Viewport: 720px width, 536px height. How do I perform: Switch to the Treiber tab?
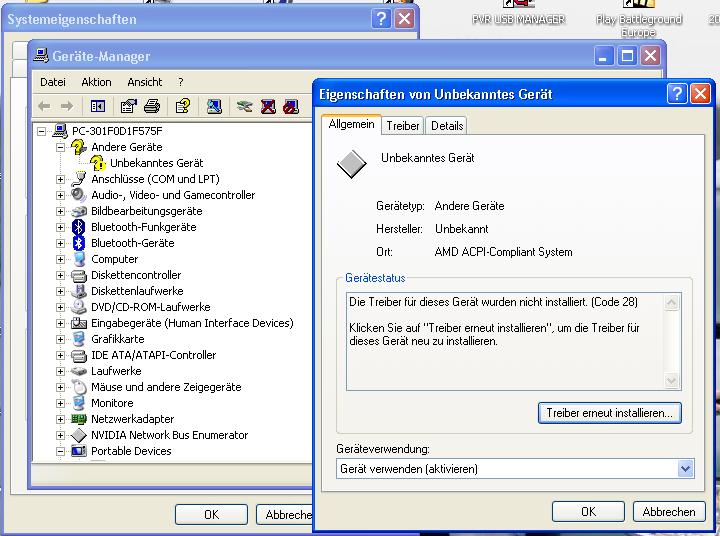[402, 126]
